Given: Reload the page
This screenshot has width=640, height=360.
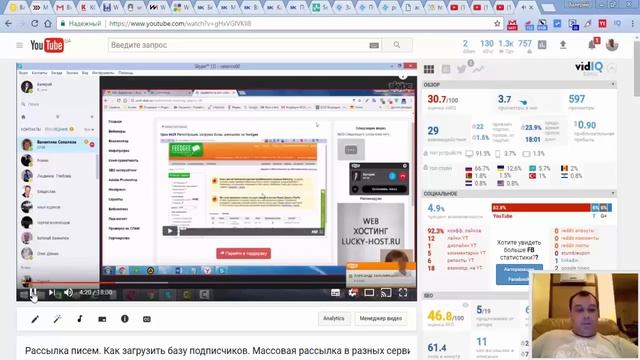Looking at the screenshot, I should pos(35,24).
